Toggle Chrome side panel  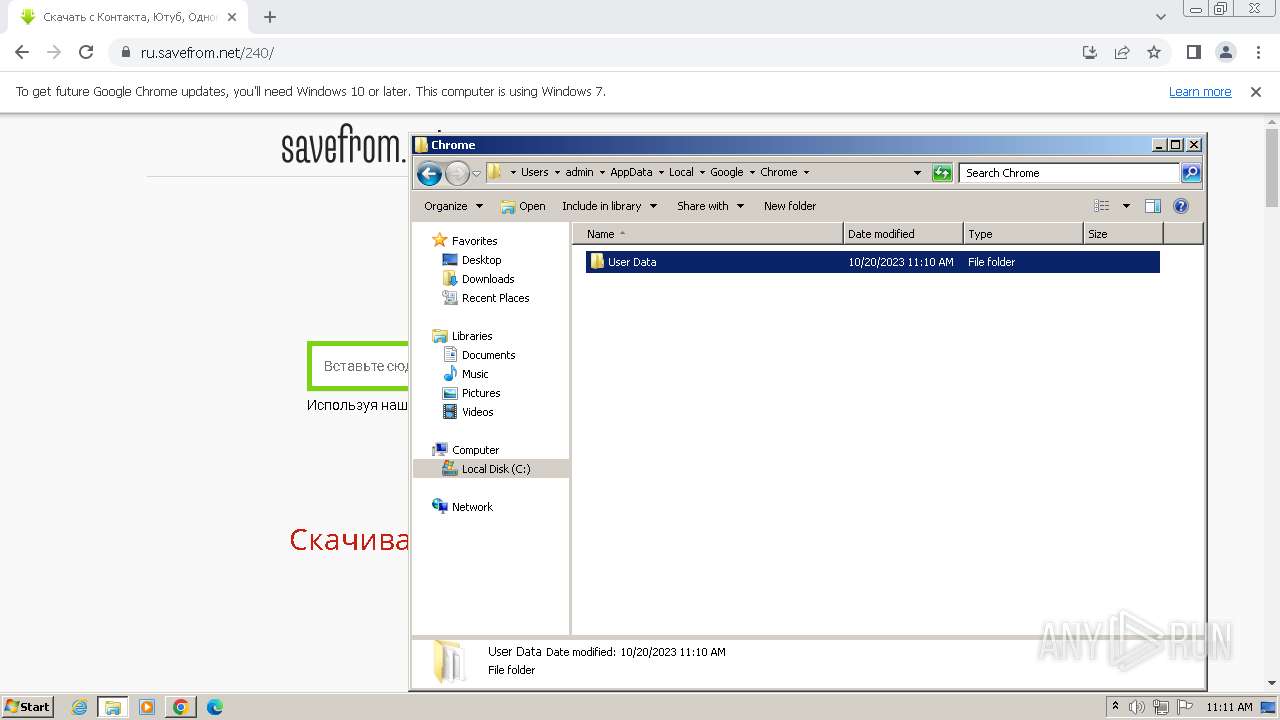pyautogui.click(x=1193, y=52)
